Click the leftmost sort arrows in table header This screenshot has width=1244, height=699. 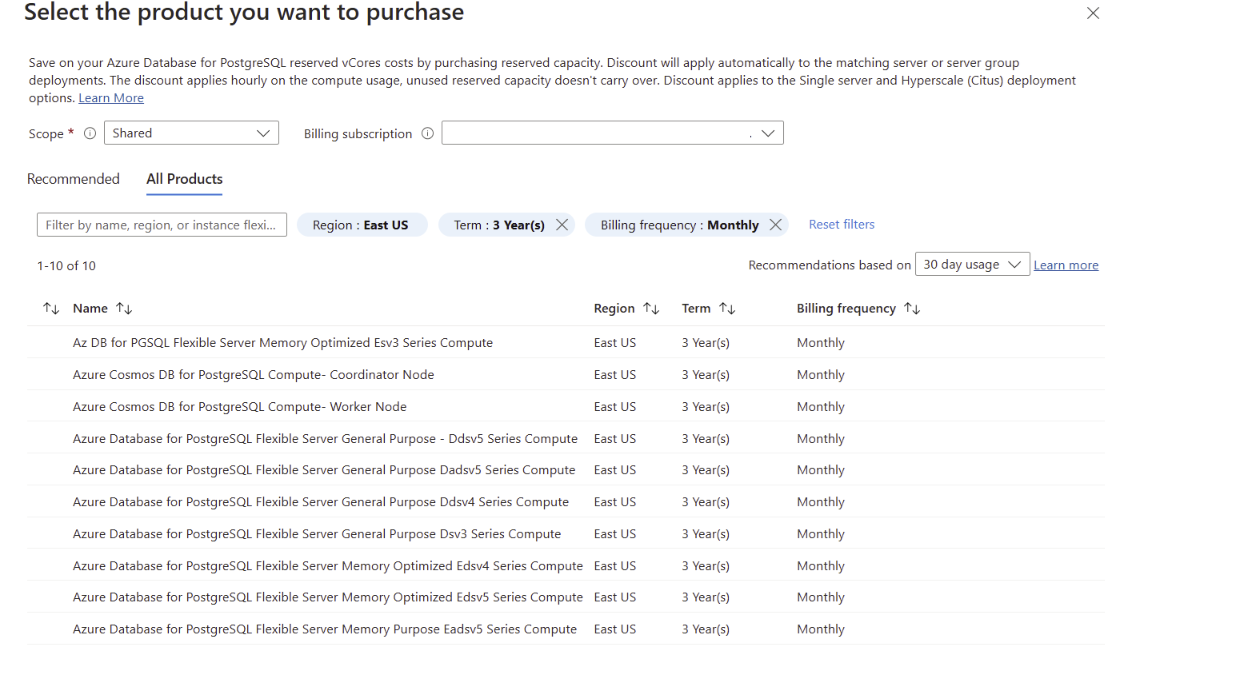pos(50,308)
